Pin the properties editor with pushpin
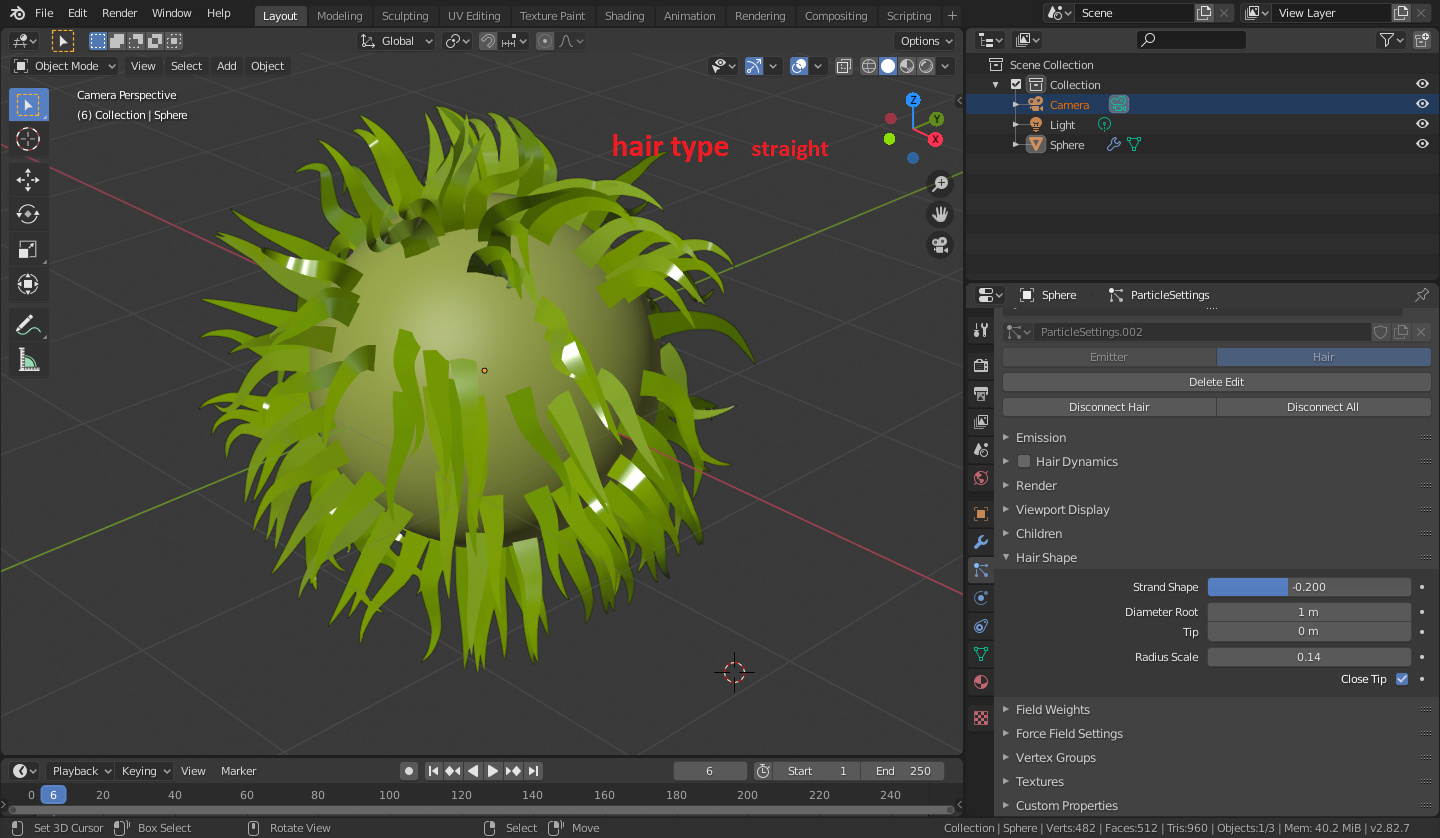 (1422, 295)
